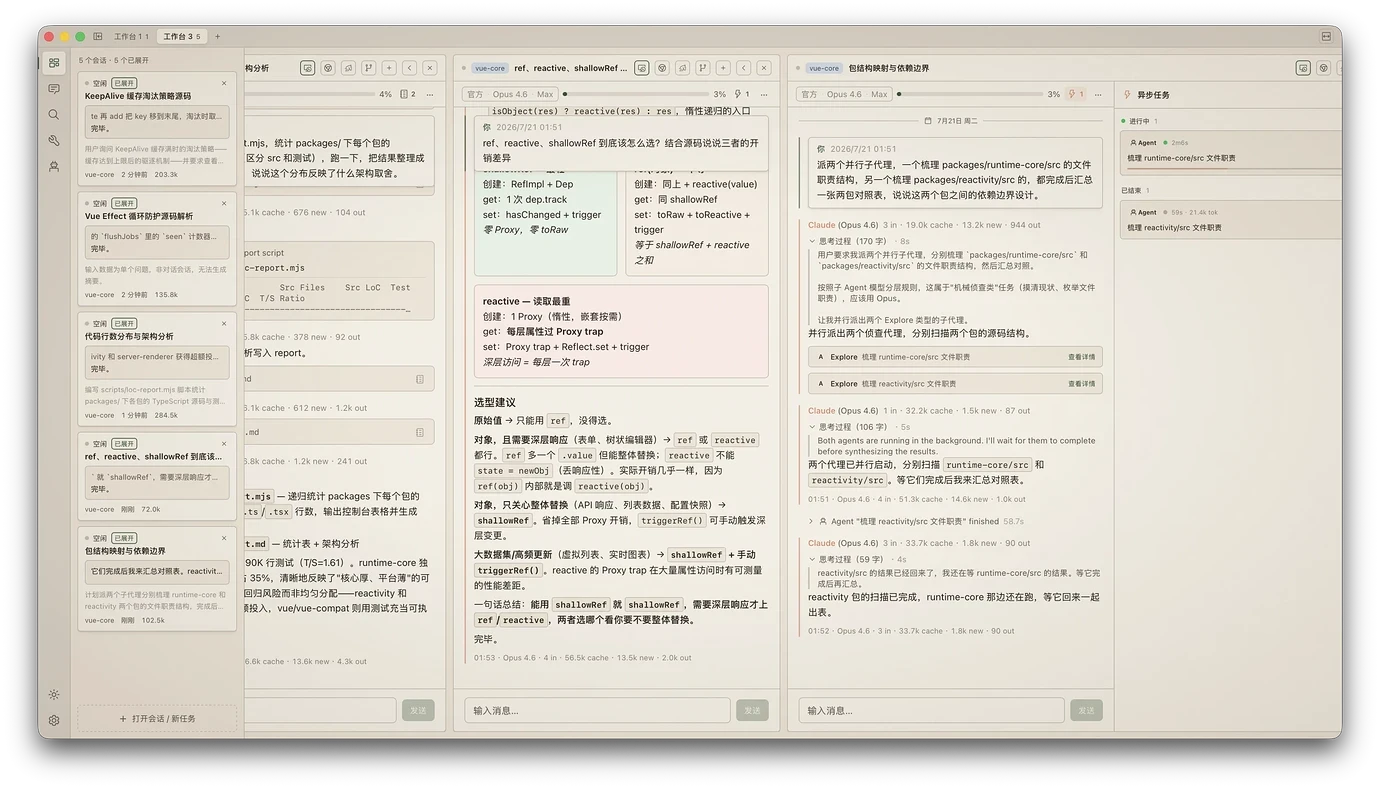Add a new workspace tab with plus
The height and width of the screenshot is (788, 1380).
[x=217, y=36]
